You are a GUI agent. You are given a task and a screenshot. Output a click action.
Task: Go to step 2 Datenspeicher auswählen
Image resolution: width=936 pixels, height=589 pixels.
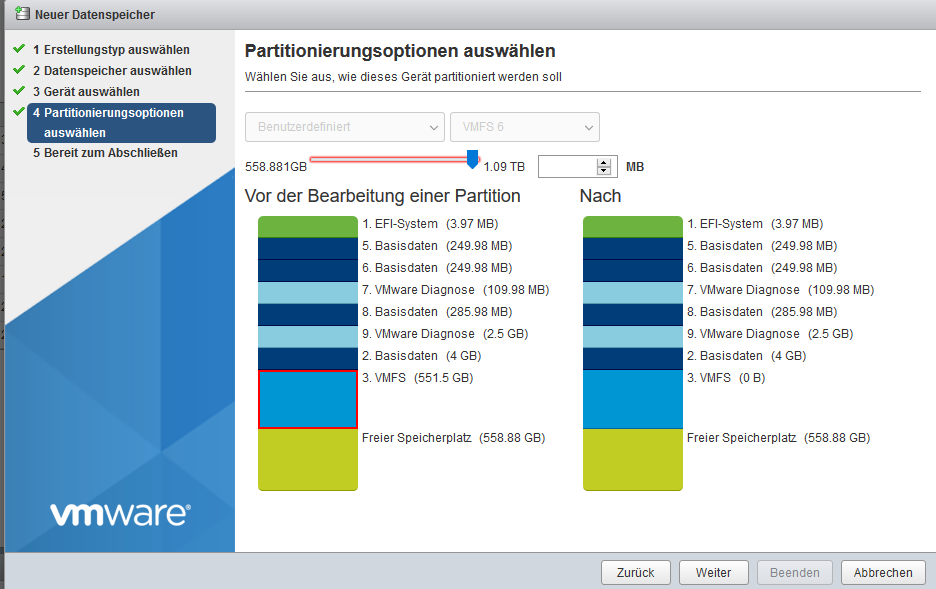(x=117, y=71)
